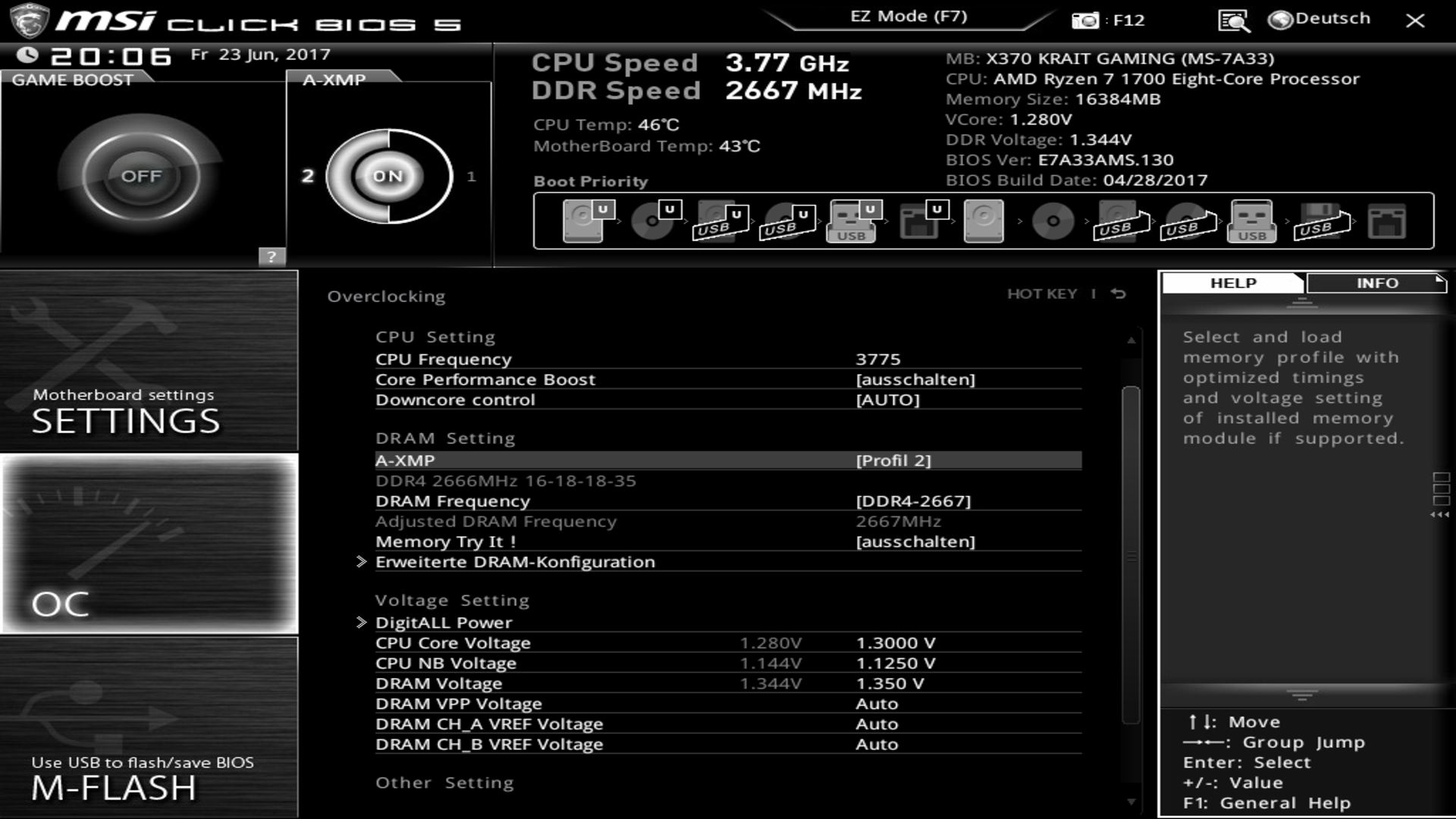
Task: Select A-XMP profile number 1
Action: pos(471,176)
